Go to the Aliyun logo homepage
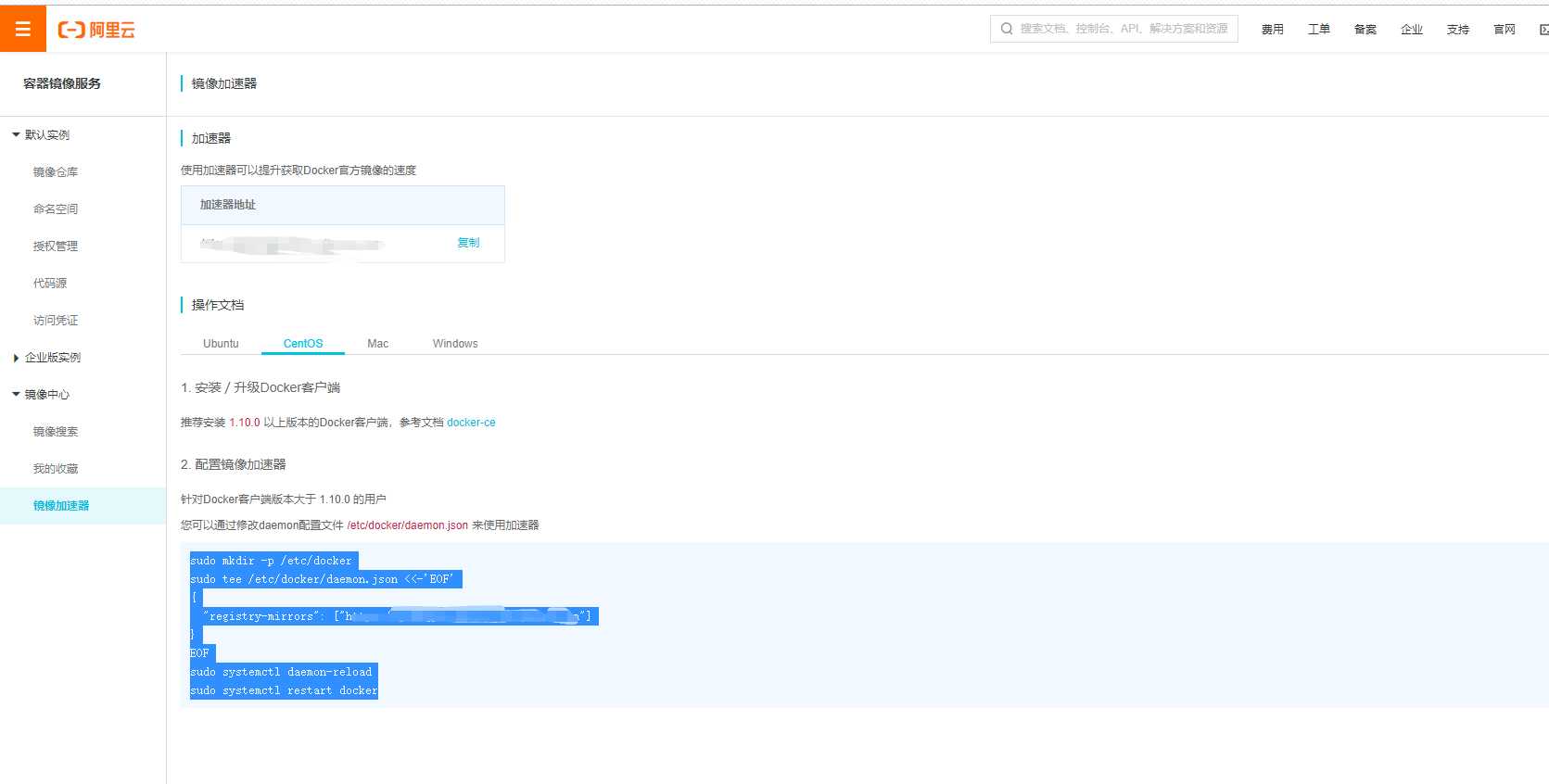1549x784 pixels. [96, 30]
